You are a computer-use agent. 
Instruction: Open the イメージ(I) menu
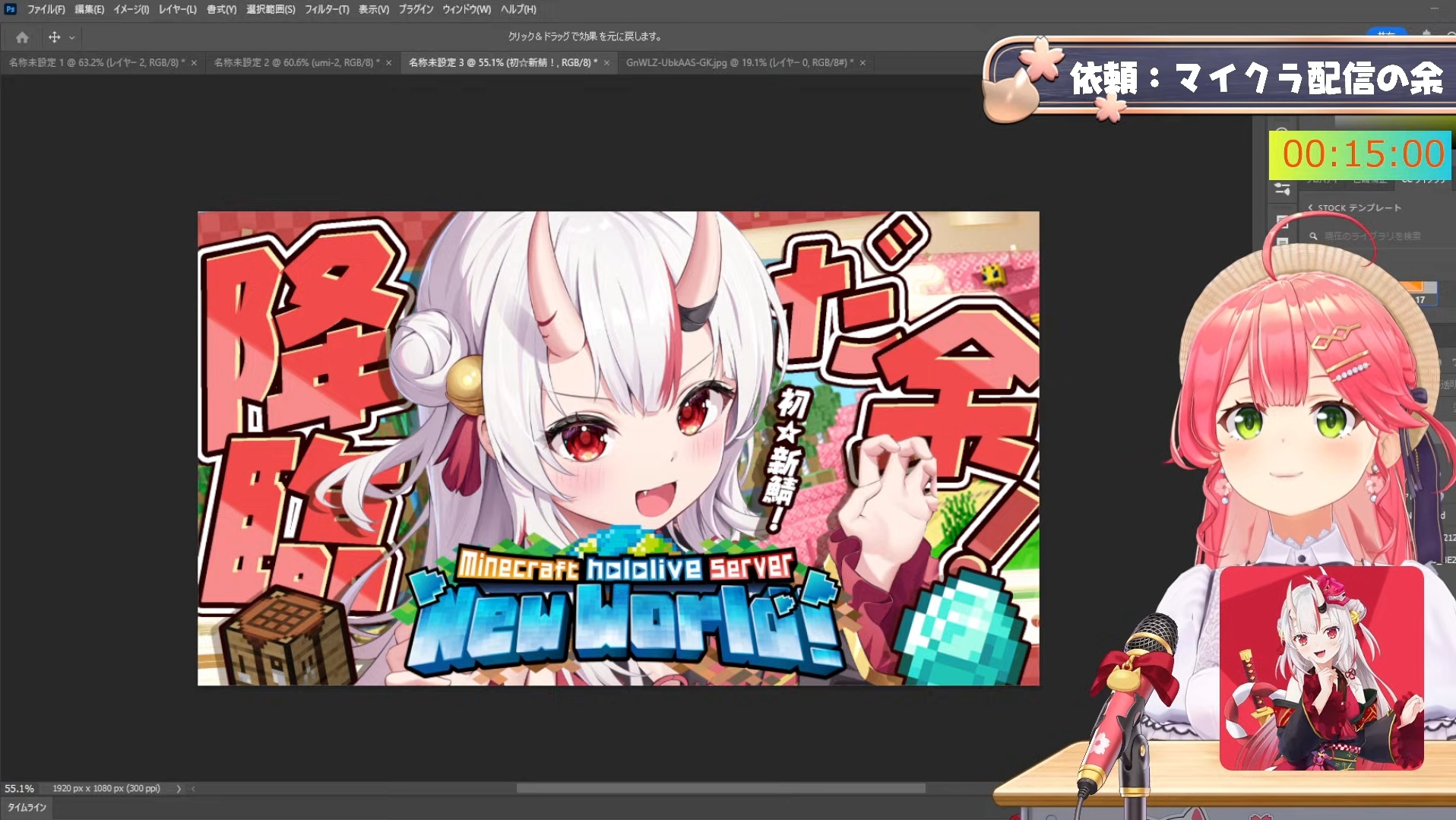(131, 9)
